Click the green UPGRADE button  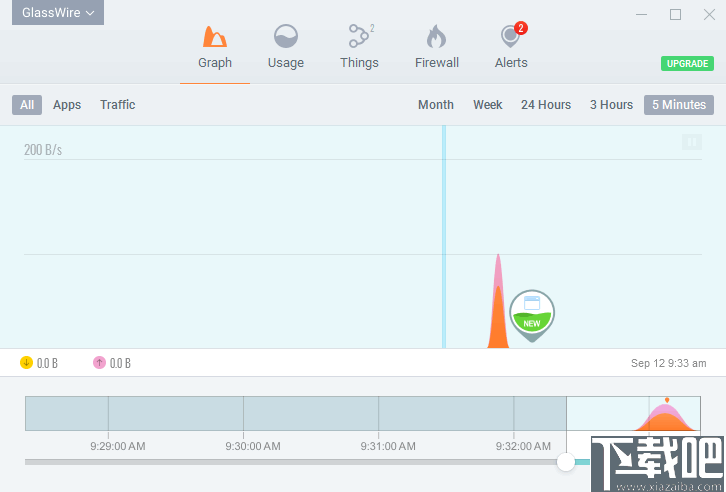[x=687, y=63]
